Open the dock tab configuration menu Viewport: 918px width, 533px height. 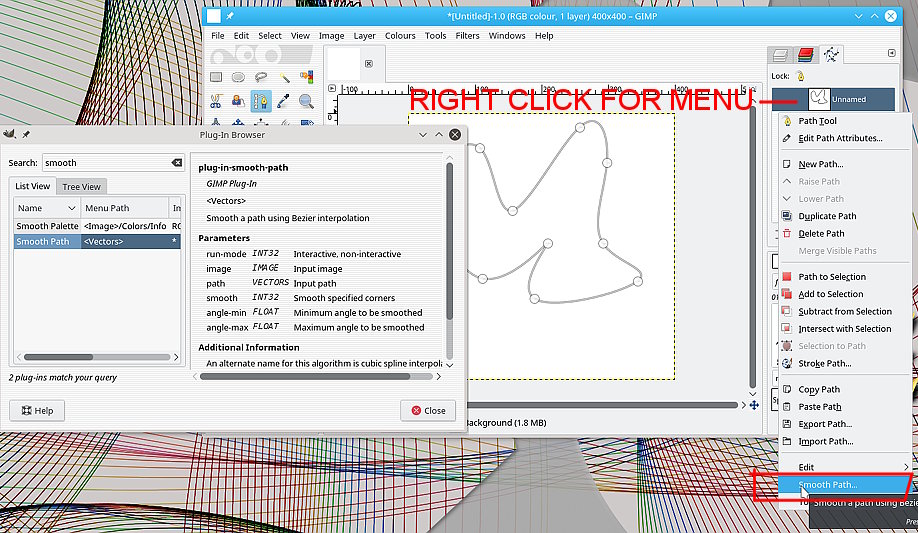pos(891,54)
